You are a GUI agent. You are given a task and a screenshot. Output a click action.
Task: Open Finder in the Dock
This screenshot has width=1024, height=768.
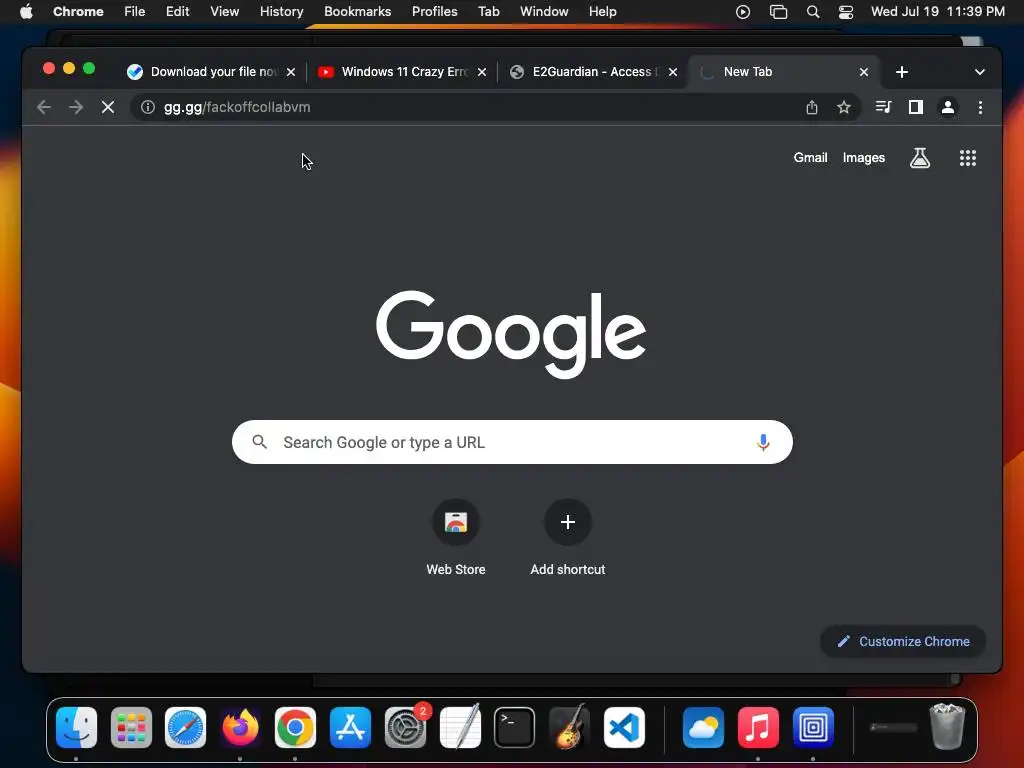[x=76, y=728]
